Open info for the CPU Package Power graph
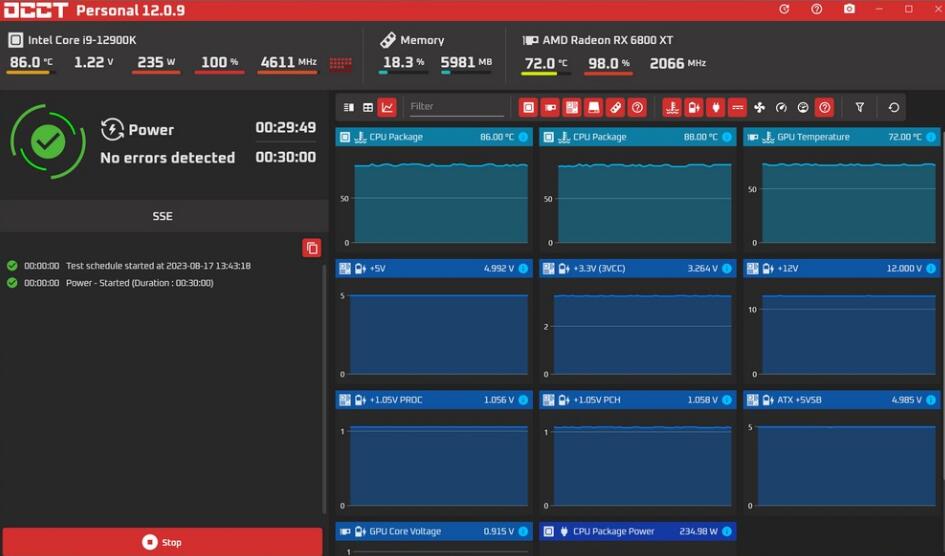Viewport: 945px width, 556px height. click(727, 531)
